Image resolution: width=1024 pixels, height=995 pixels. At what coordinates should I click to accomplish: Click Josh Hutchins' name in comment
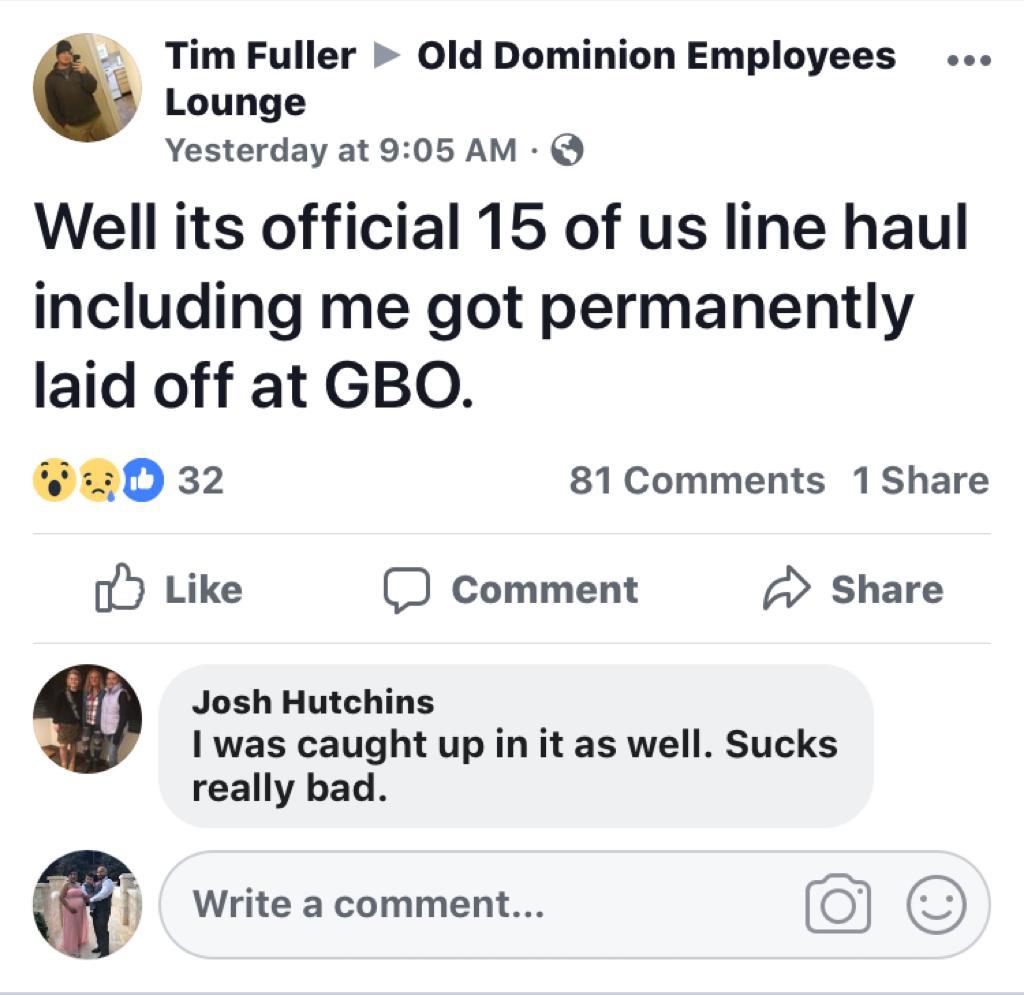(x=313, y=702)
